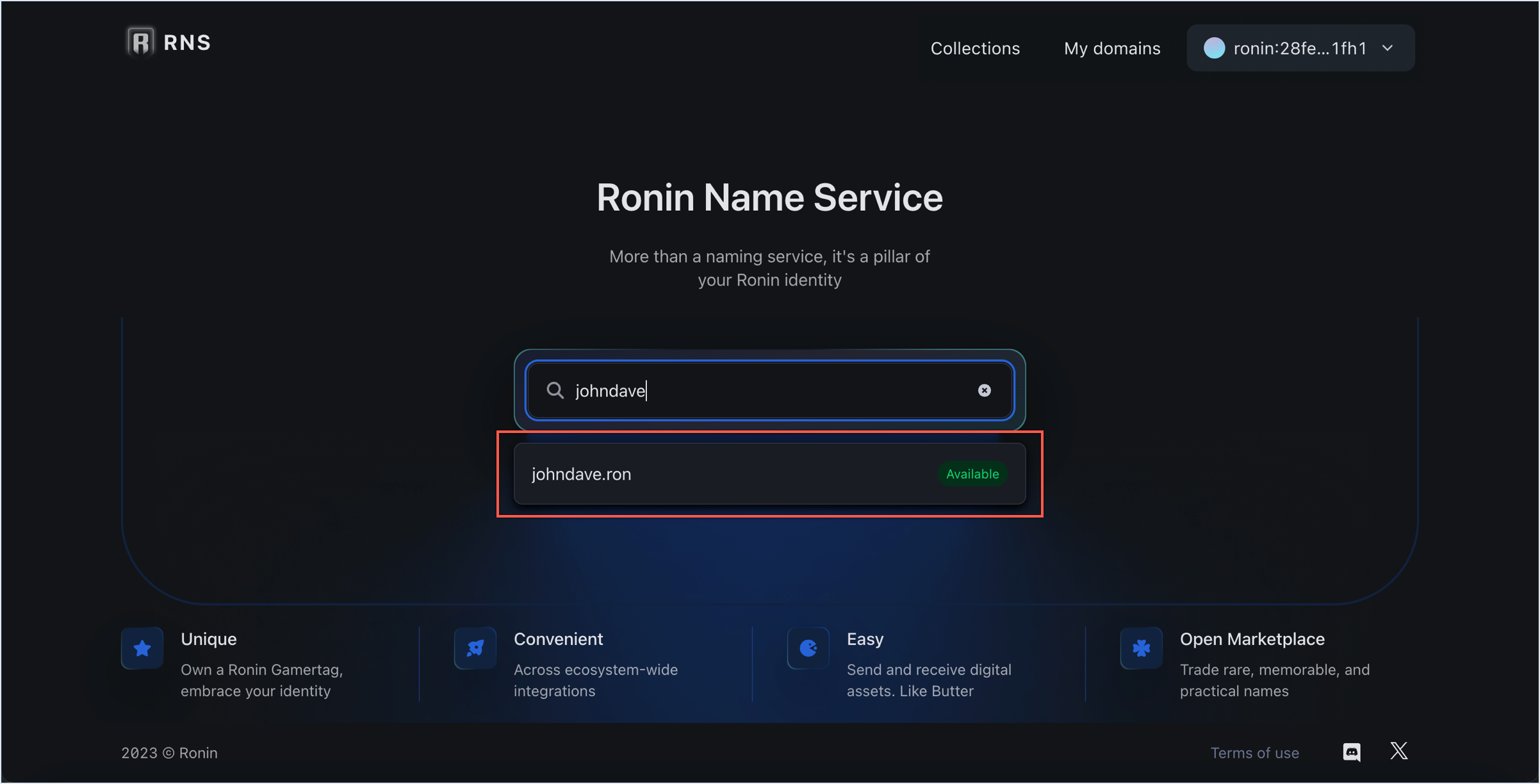Click the Unique star icon
Viewport: 1540px width, 784px height.
tap(142, 648)
